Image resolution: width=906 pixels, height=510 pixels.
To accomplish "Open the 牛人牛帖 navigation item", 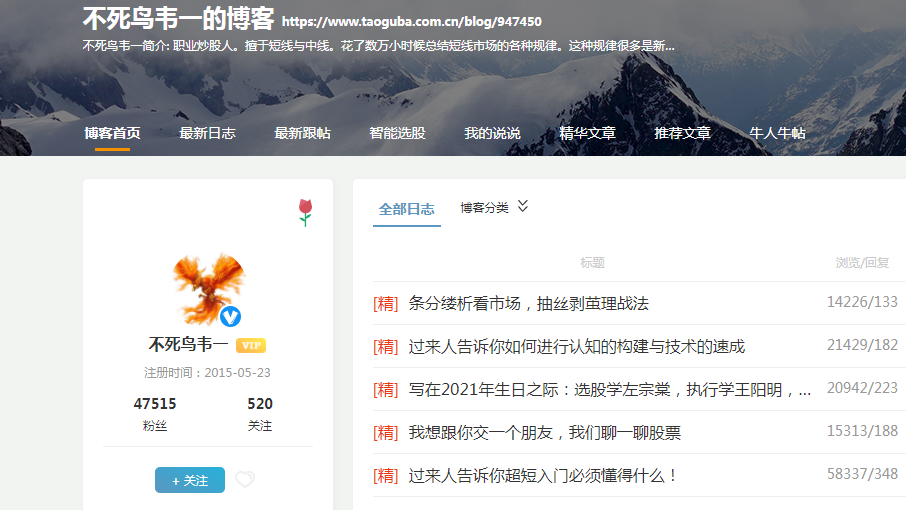I will 777,133.
